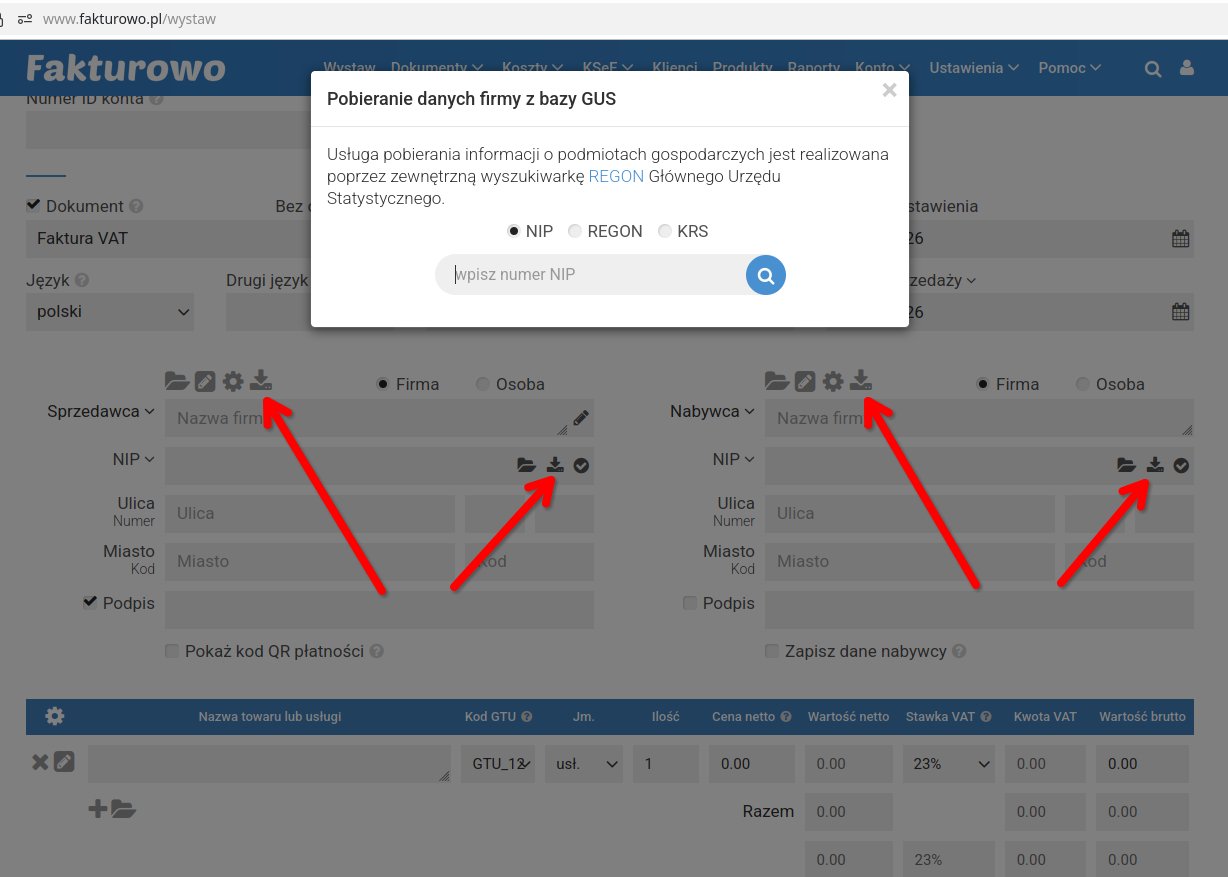The height and width of the screenshot is (877, 1228).
Task: Select the NIP radio option in dialog
Action: click(514, 231)
